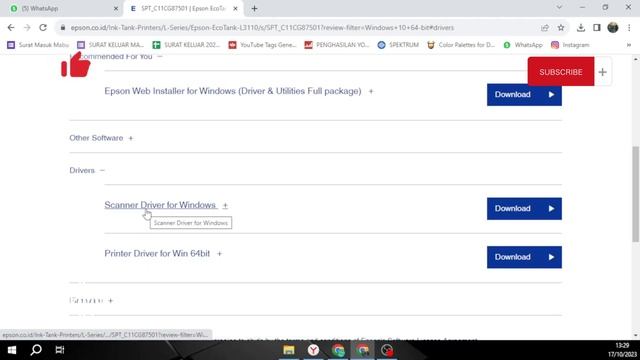The image size is (640, 360).
Task: Go back to previous page
Action: click(x=11, y=28)
